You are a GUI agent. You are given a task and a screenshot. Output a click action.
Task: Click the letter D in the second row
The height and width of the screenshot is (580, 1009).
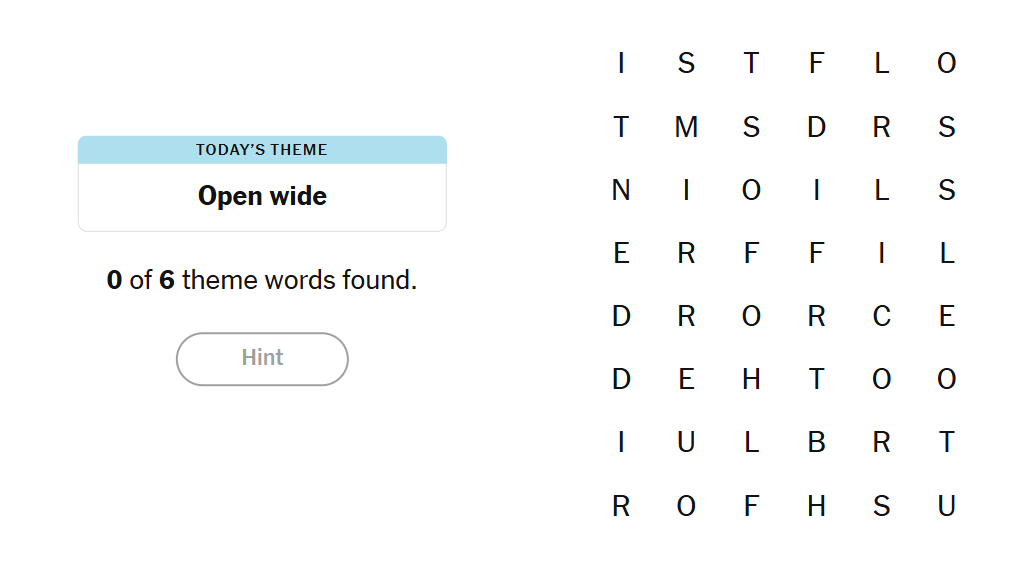[816, 127]
